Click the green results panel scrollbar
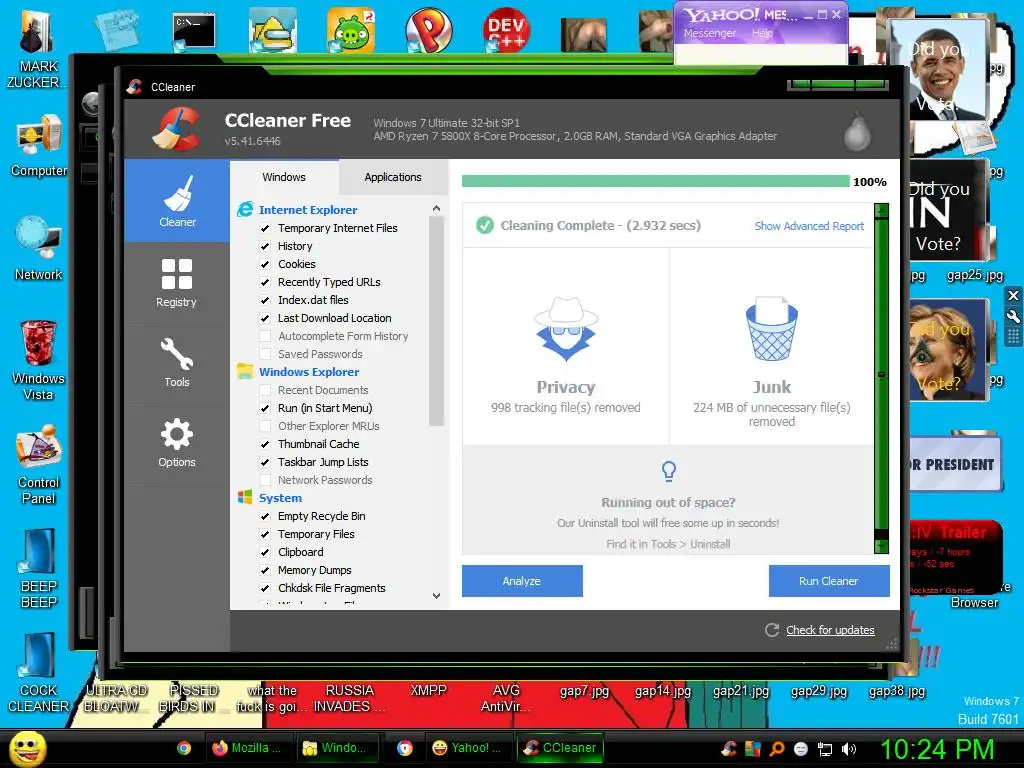 pos(882,379)
